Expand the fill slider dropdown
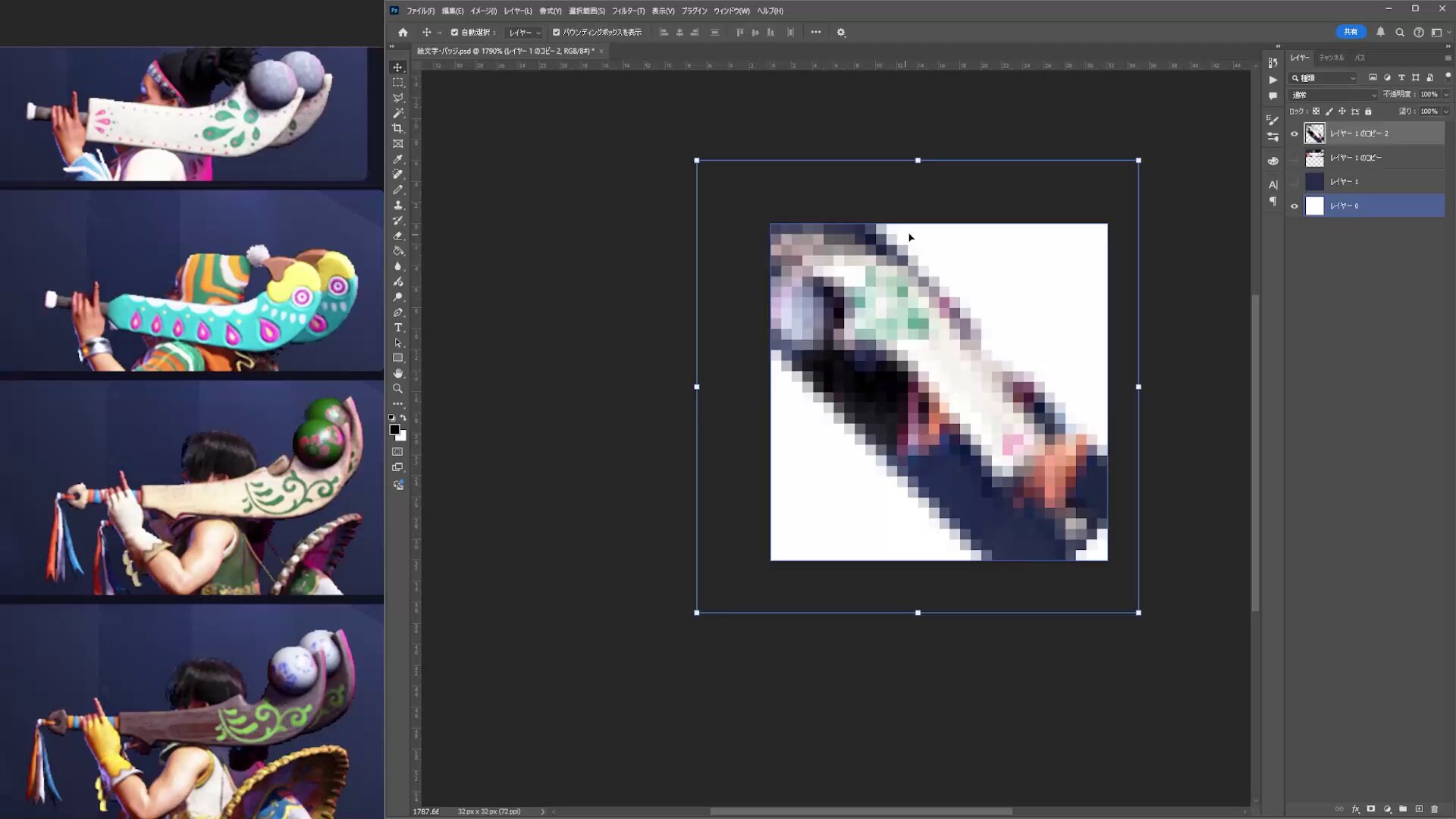1456x819 pixels. [x=1445, y=111]
